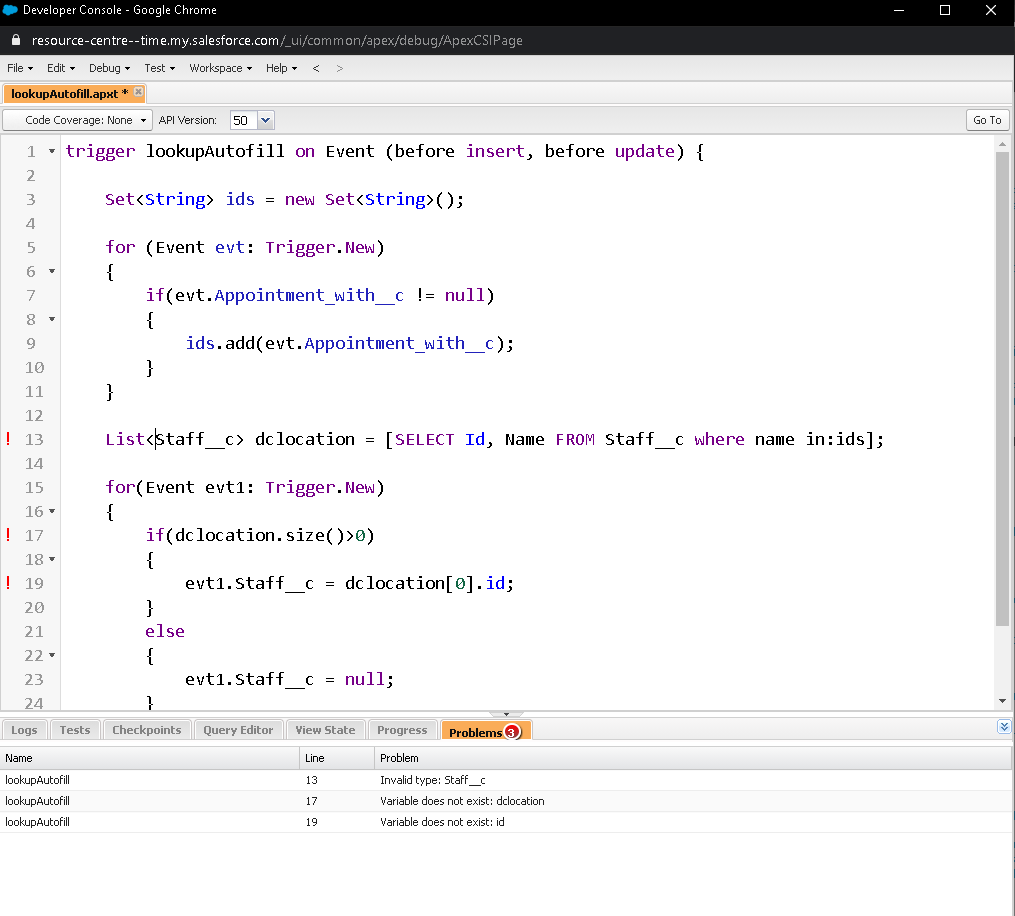
Task: Click the forward navigation arrow in menu bar
Action: (x=340, y=68)
